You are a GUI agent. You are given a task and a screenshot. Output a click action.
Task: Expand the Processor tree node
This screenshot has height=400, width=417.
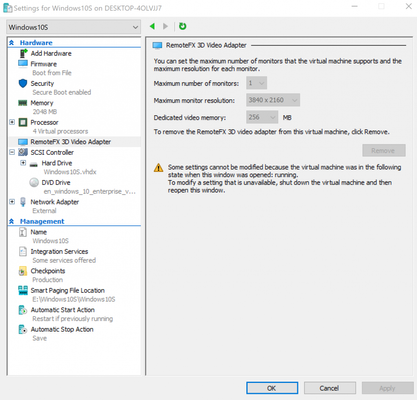(x=12, y=122)
